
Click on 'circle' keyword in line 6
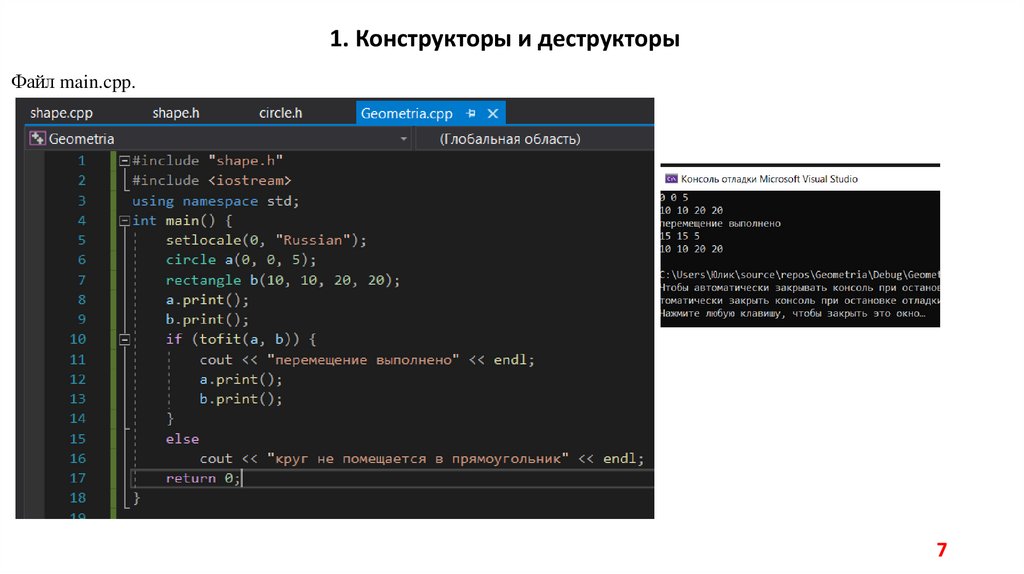click(x=191, y=260)
